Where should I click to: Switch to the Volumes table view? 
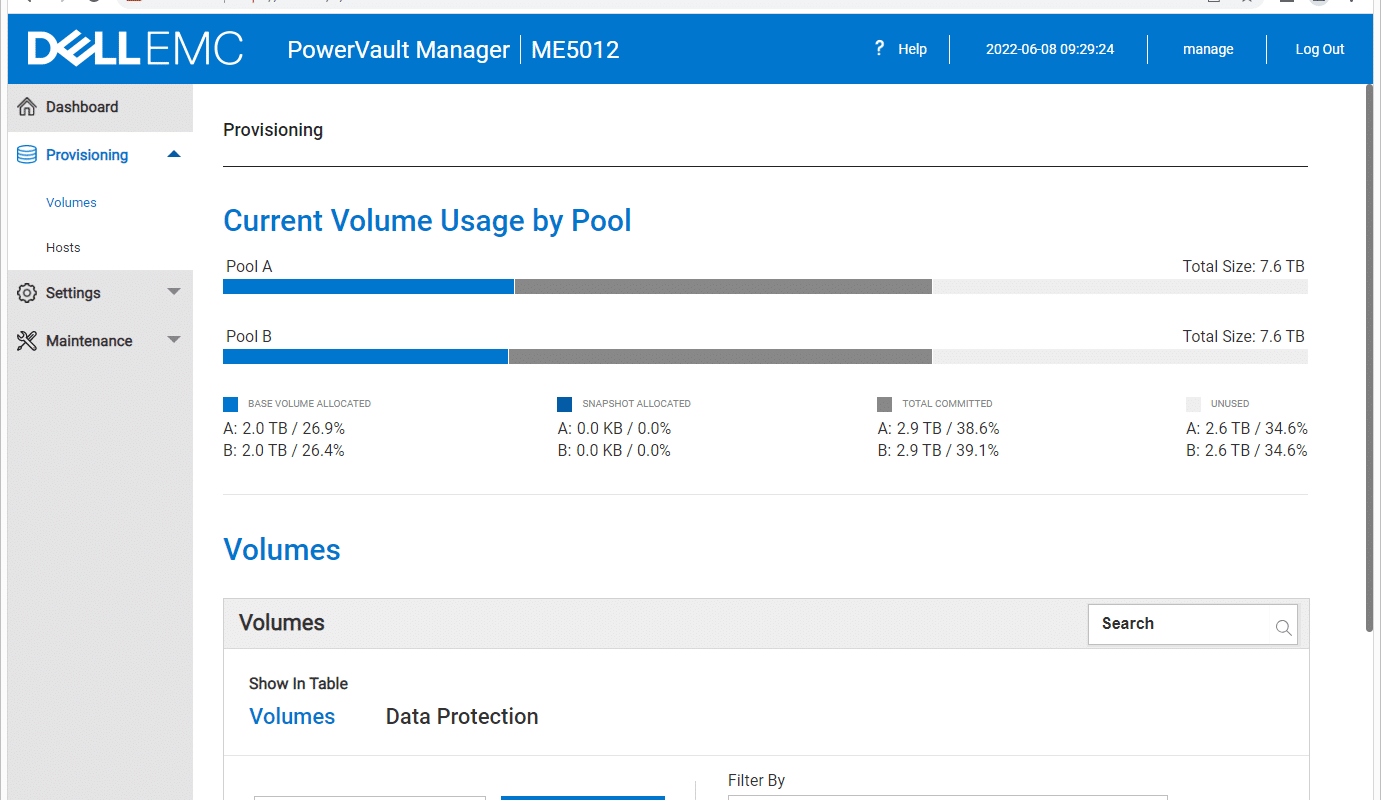tap(292, 717)
